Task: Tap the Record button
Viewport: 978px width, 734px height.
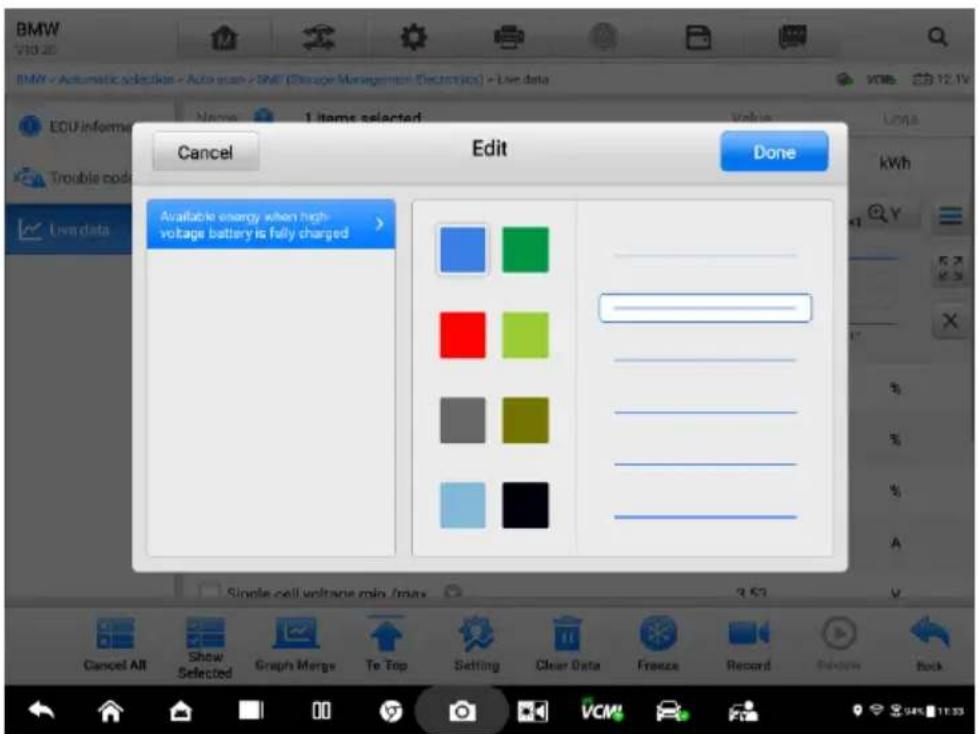Action: click(748, 645)
